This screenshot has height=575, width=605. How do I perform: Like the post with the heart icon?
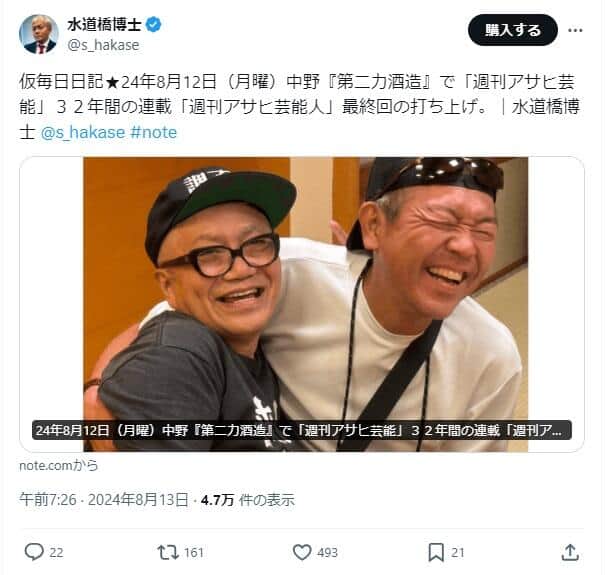[302, 552]
